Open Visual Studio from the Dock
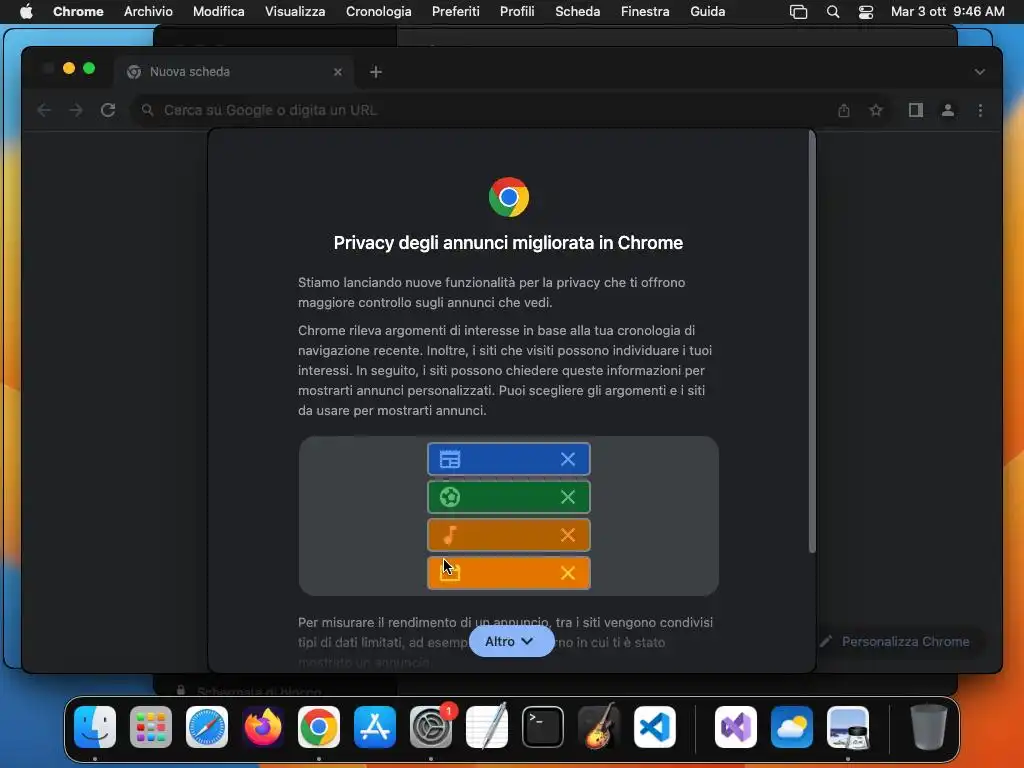Screen dimensions: 1024x768 736,727
